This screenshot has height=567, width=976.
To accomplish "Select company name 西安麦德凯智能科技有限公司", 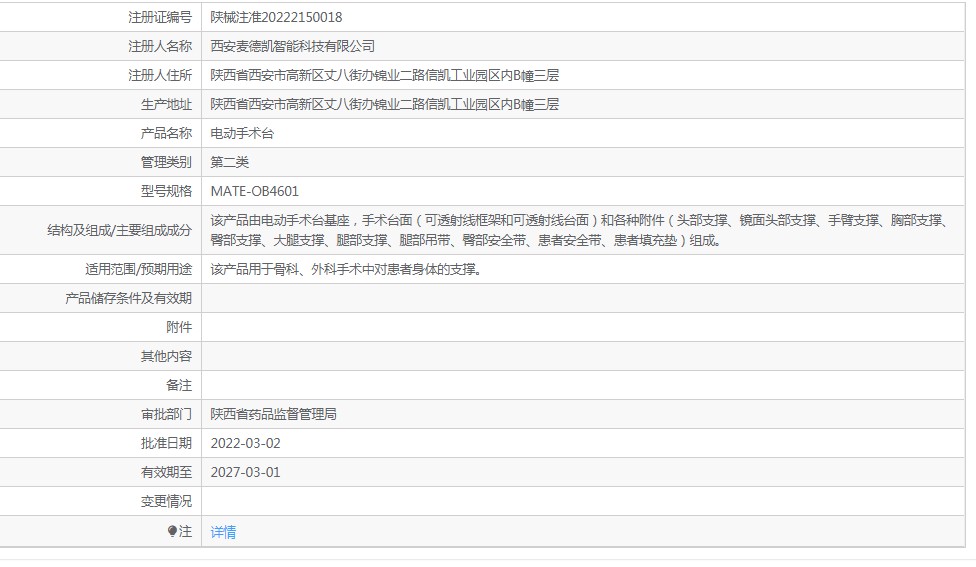I will pyautogui.click(x=293, y=46).
